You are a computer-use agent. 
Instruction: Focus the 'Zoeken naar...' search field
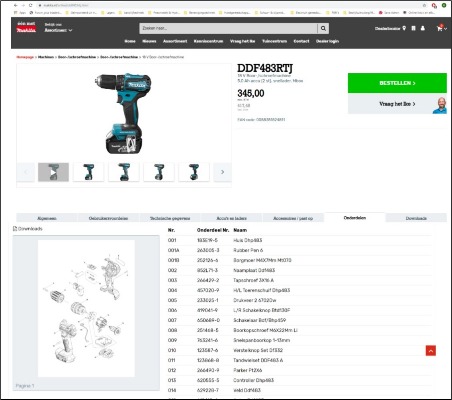(x=228, y=28)
